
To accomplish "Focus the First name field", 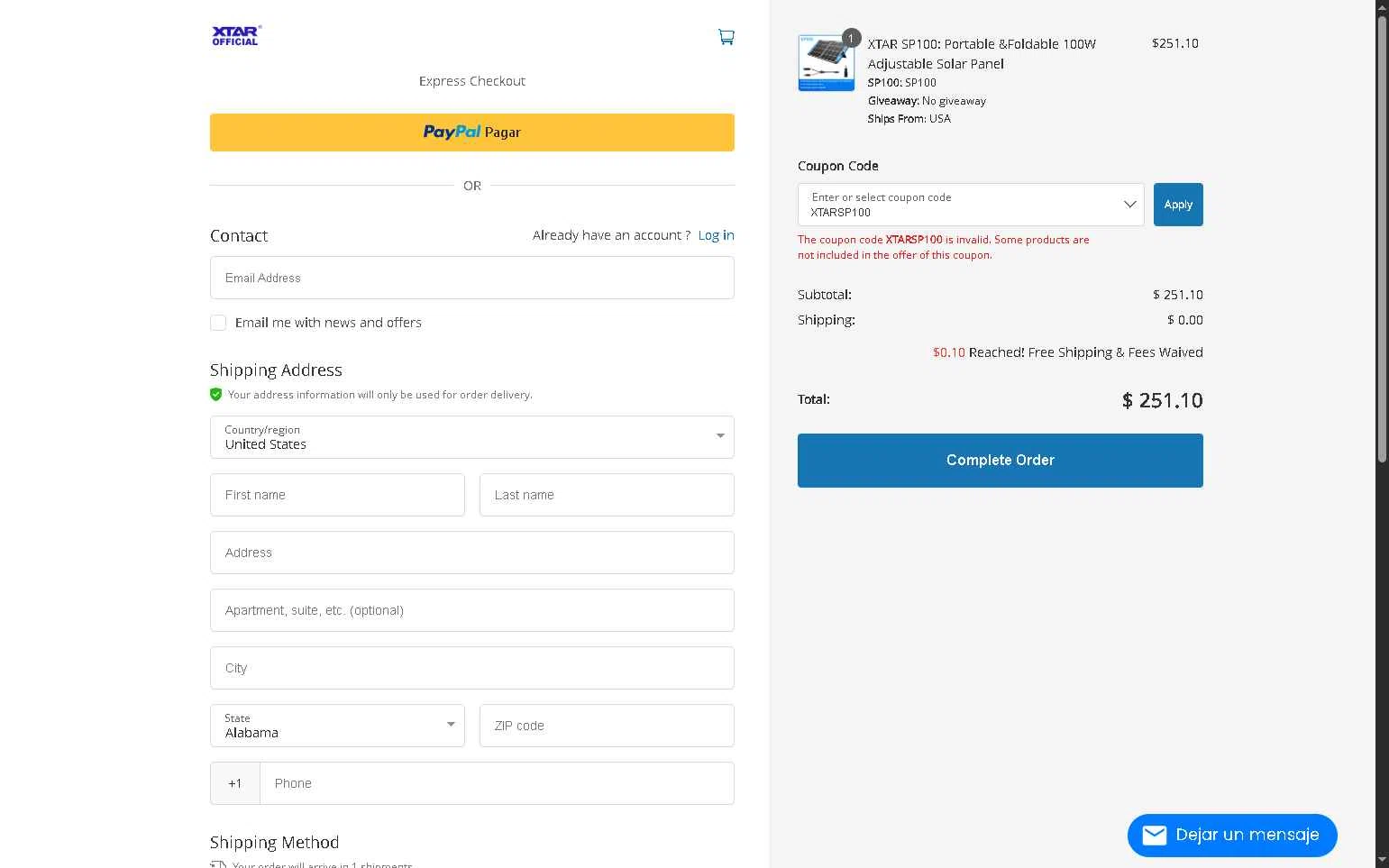I will pos(337,495).
